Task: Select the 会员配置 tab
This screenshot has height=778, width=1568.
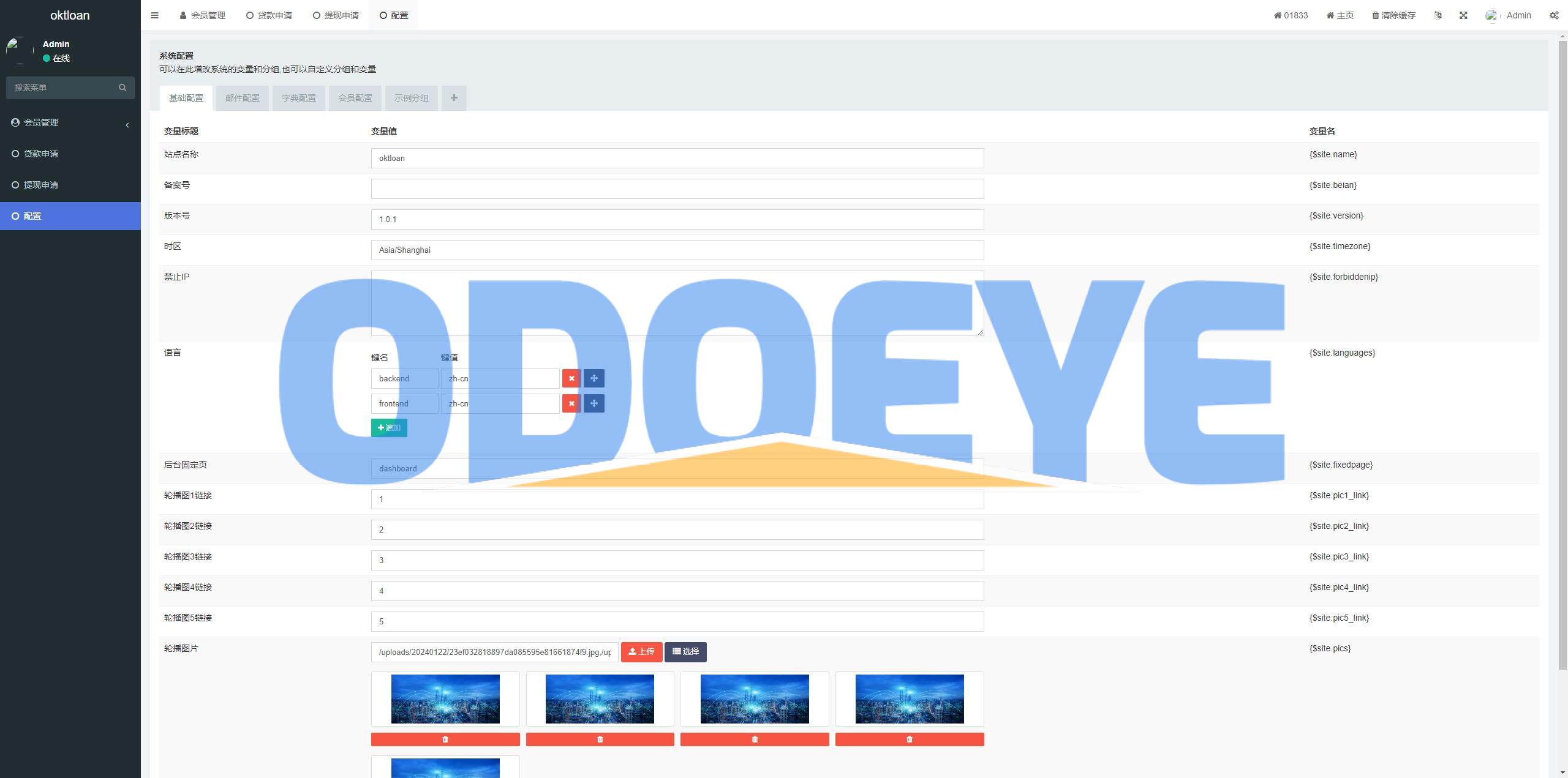Action: pyautogui.click(x=355, y=98)
